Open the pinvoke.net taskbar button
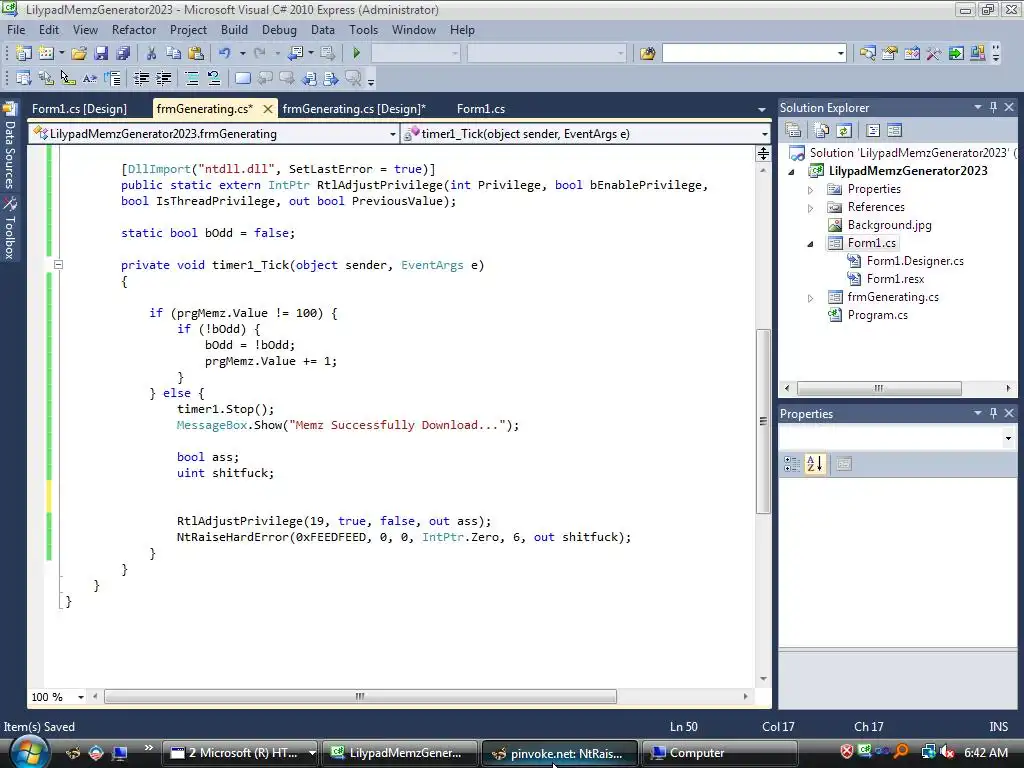 click(x=560, y=753)
